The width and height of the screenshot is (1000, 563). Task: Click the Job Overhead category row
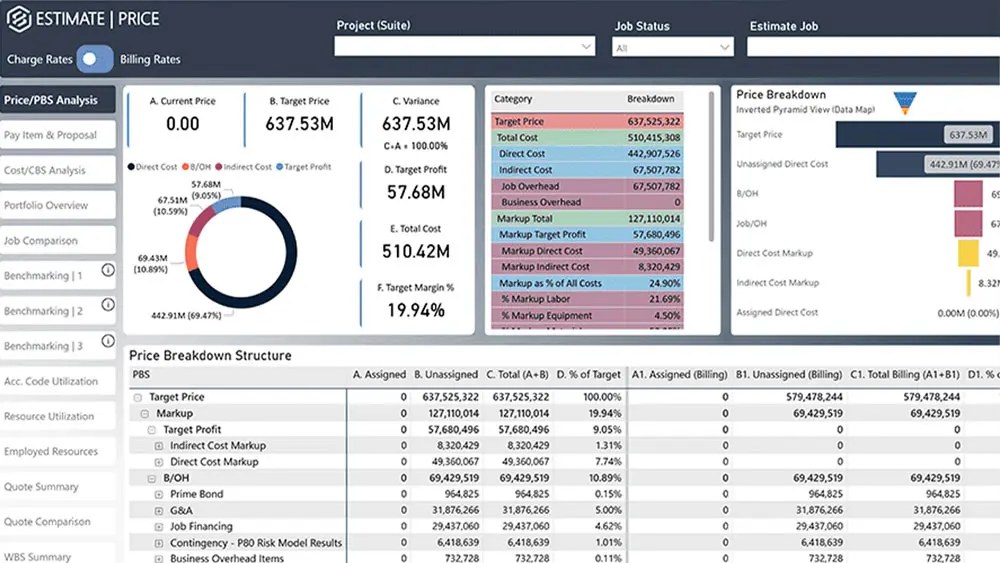[587, 186]
